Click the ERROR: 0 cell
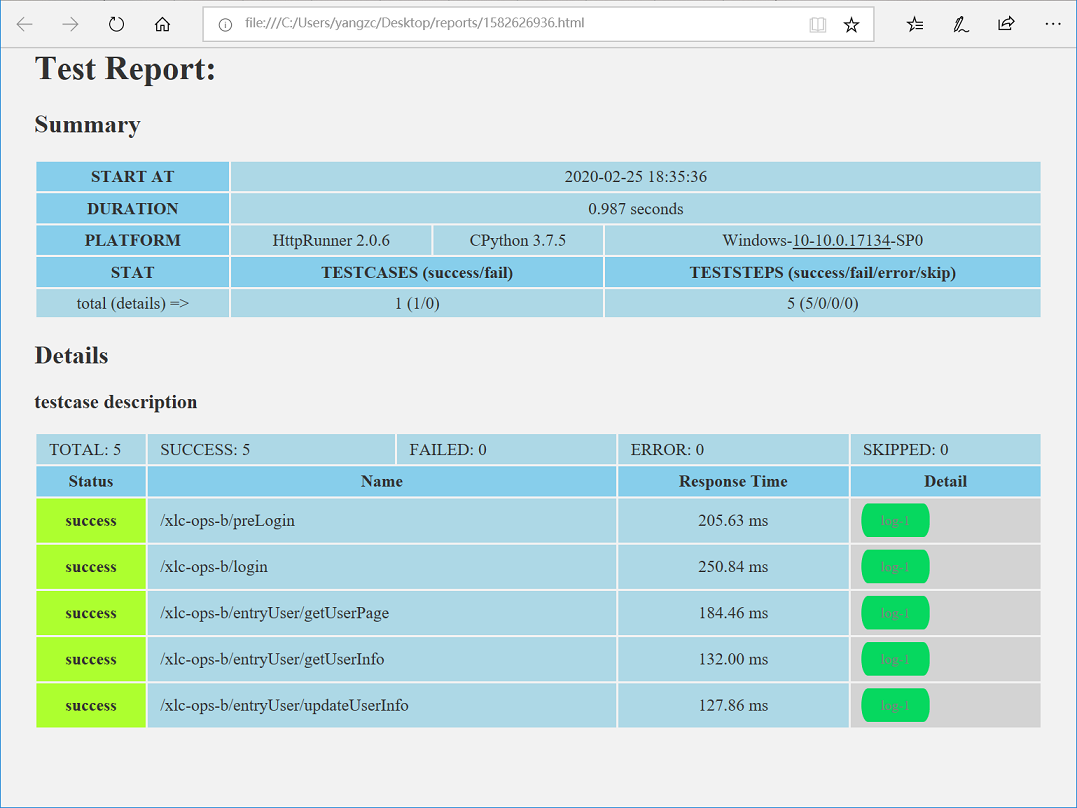1077x808 pixels. coord(734,449)
